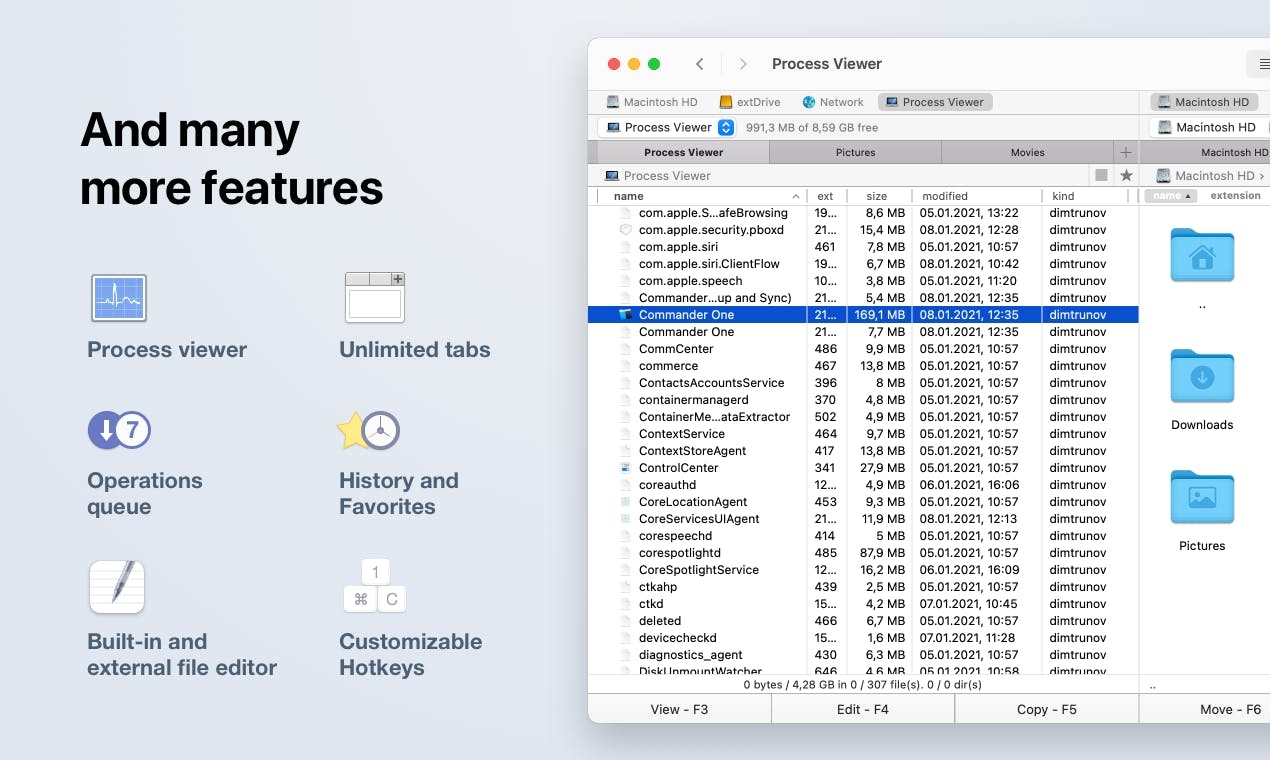Select Macintosh HD in left drive bar
Image resolution: width=1270 pixels, height=760 pixels.
[x=652, y=102]
